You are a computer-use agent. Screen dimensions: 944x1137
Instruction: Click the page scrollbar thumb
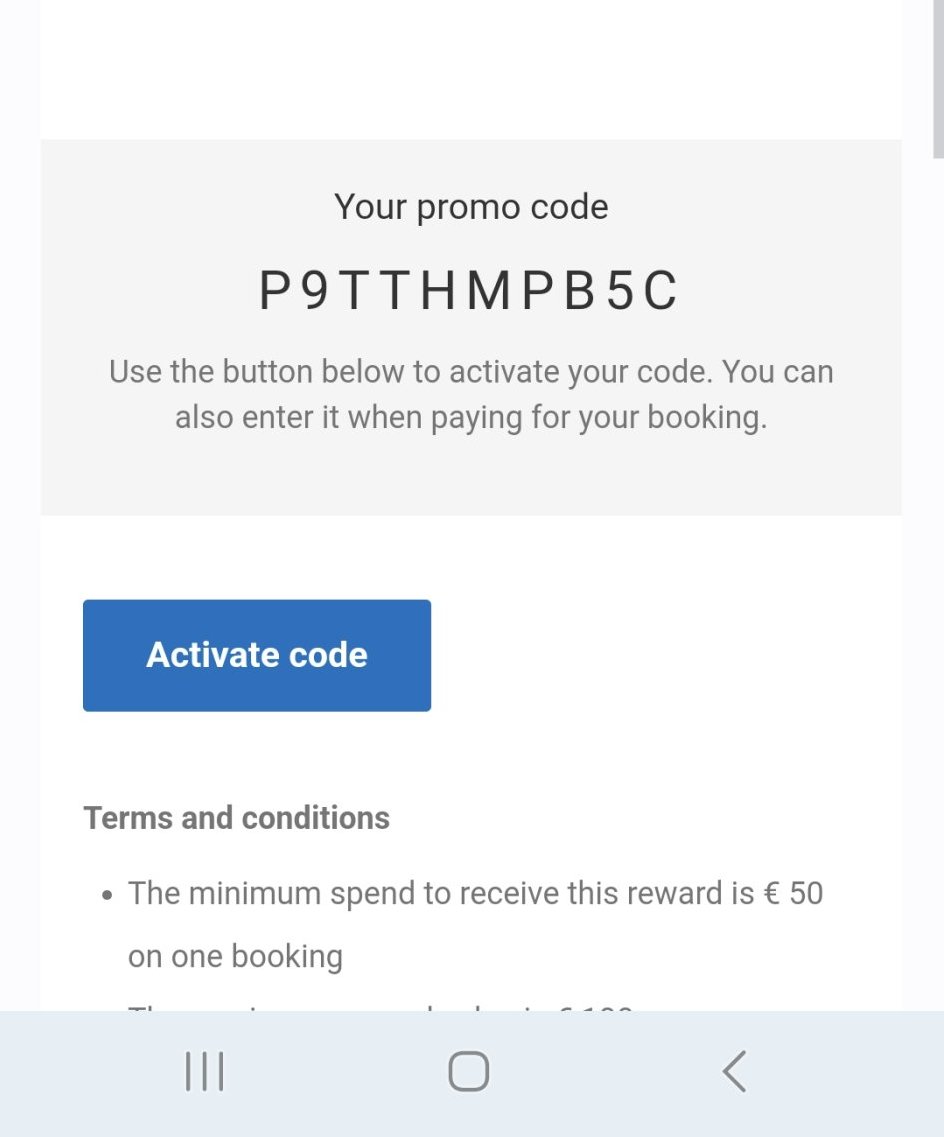click(x=937, y=80)
